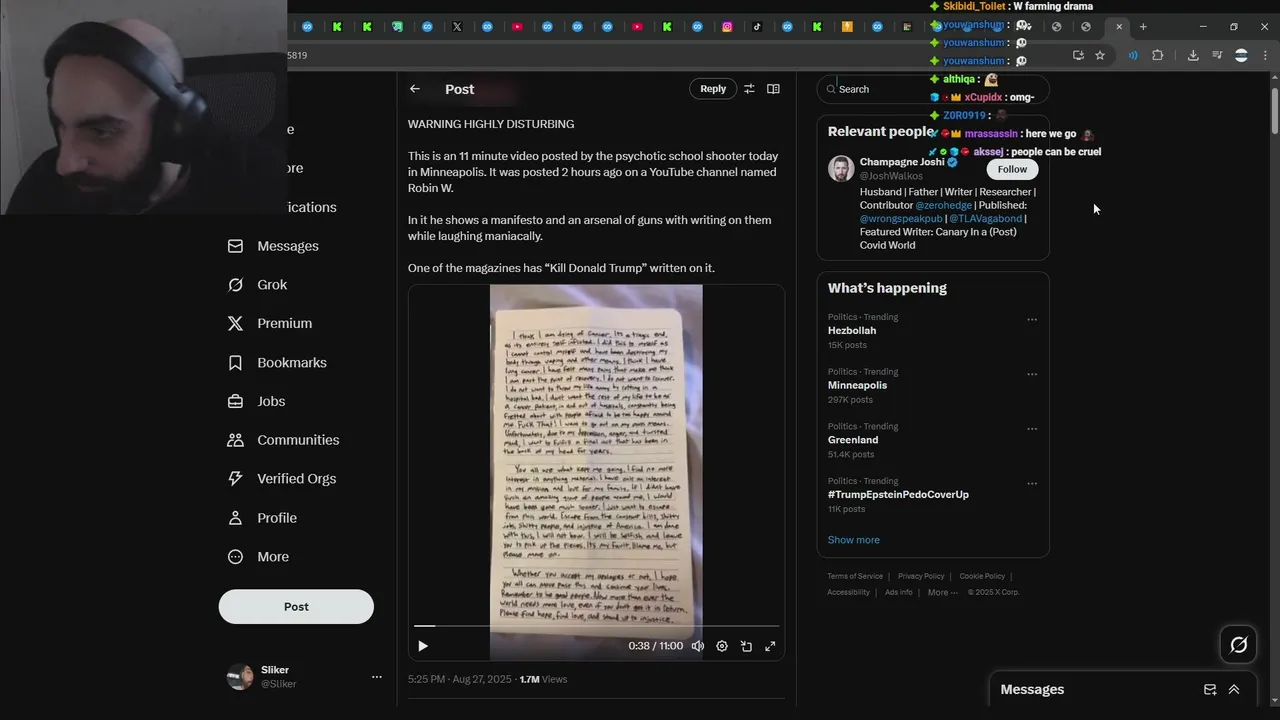
Task: Switch to the TikTok browser tab
Action: pyautogui.click(x=757, y=27)
